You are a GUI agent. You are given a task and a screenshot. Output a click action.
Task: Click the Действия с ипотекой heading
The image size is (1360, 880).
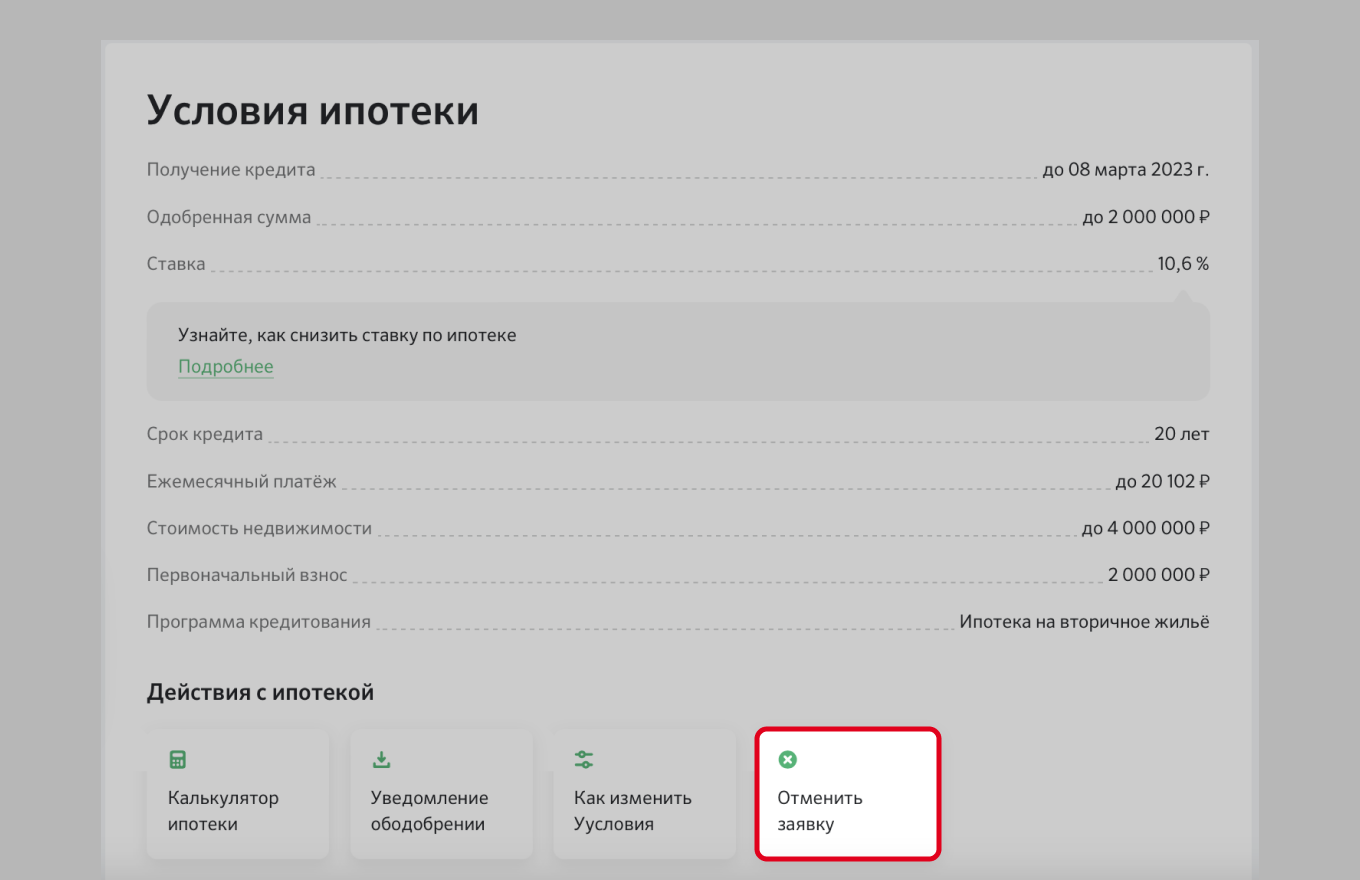pyautogui.click(x=260, y=692)
